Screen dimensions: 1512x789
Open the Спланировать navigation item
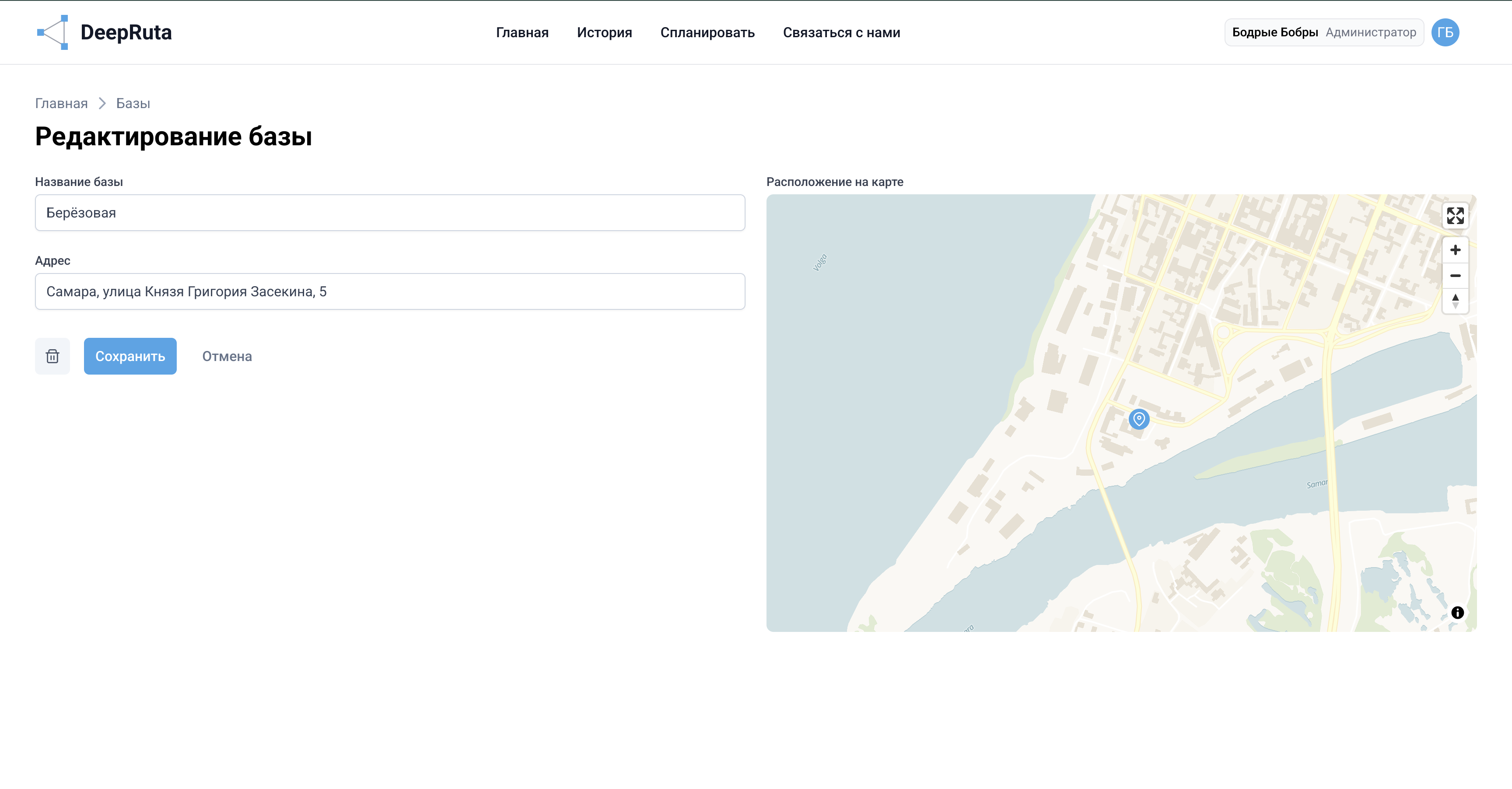(x=707, y=32)
